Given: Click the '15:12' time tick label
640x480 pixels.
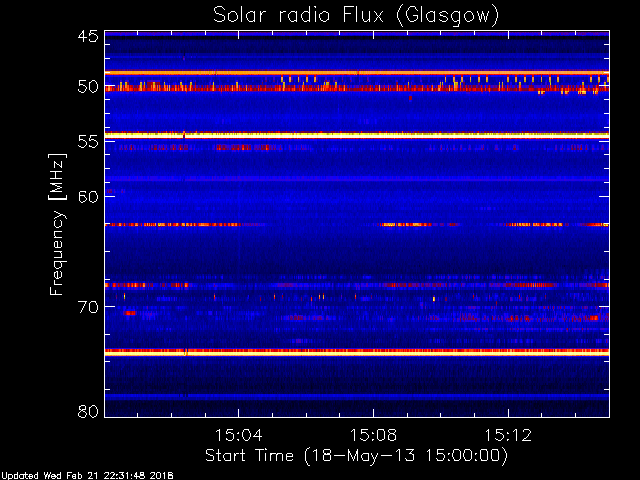Looking at the screenshot, I should click(x=508, y=435).
